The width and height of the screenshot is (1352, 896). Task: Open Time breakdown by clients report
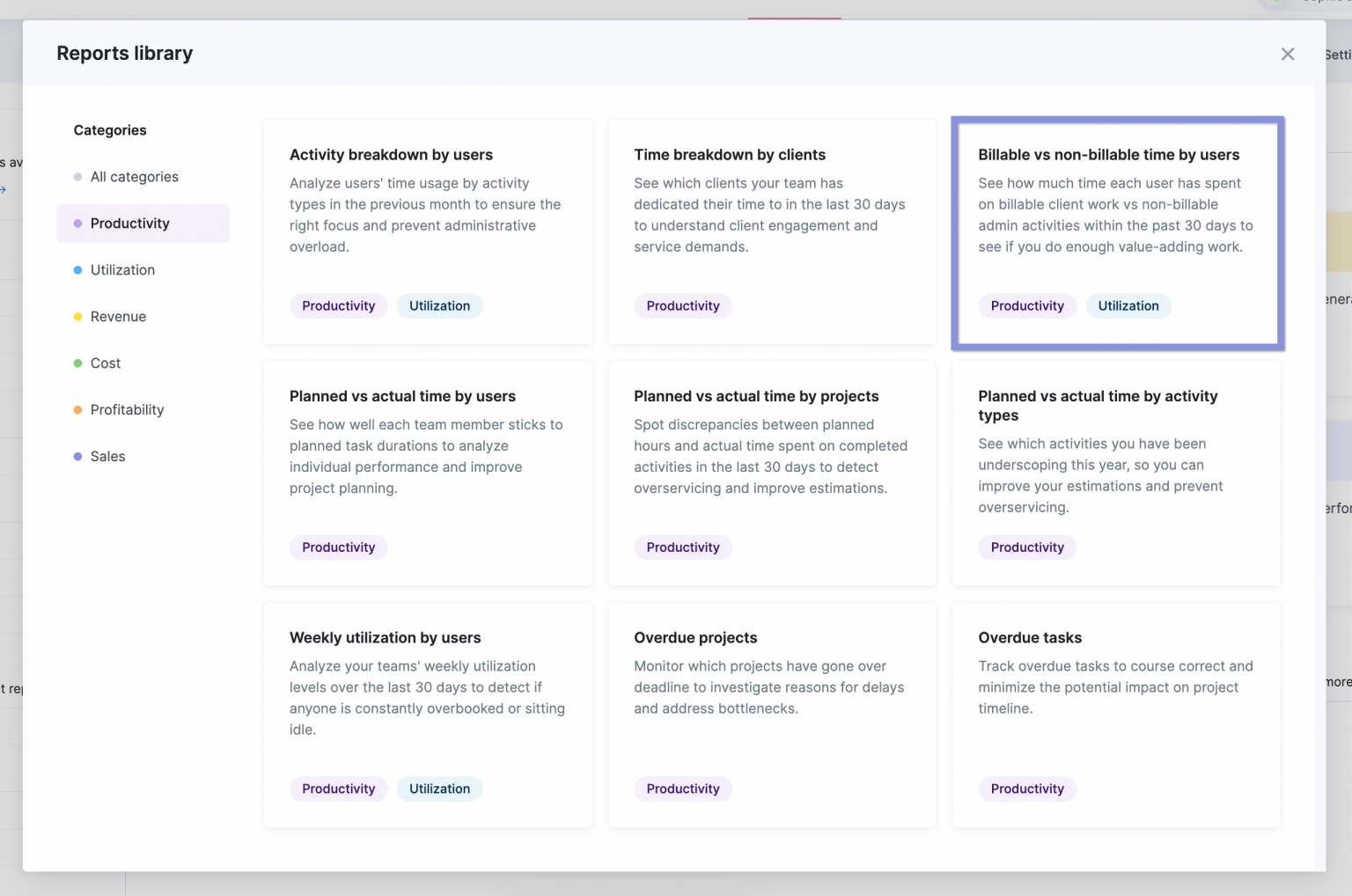click(729, 155)
